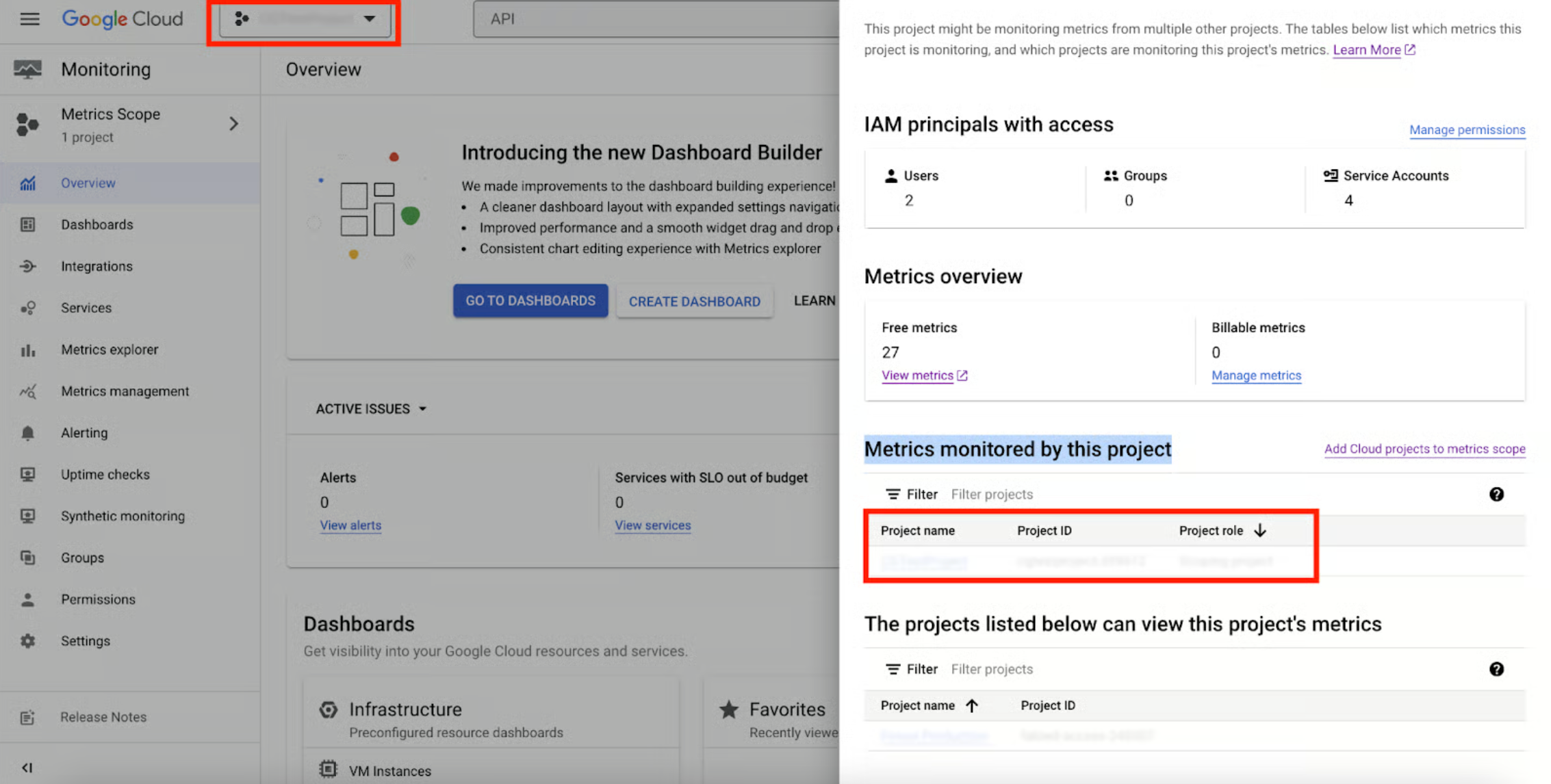Screen dimensions: 1551x784
Task: Click help icon beside the first Filter projects field
Action: pos(1496,495)
